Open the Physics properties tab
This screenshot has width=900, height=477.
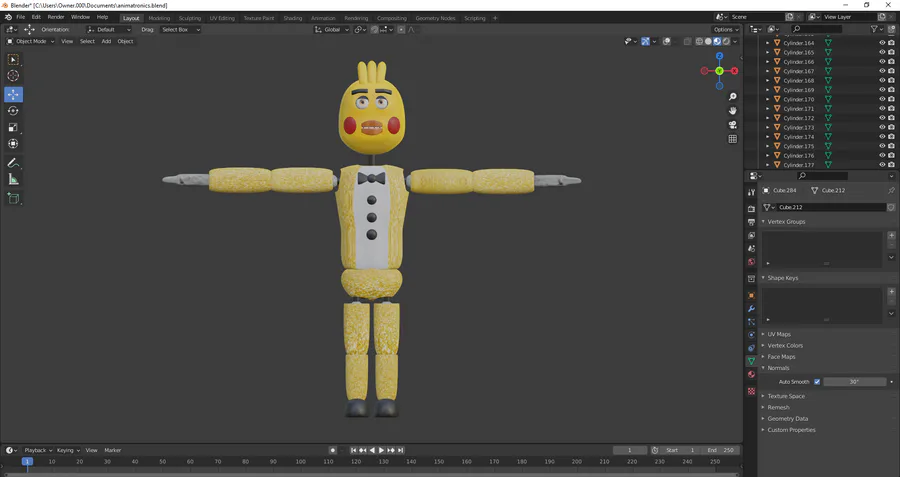pos(751,335)
